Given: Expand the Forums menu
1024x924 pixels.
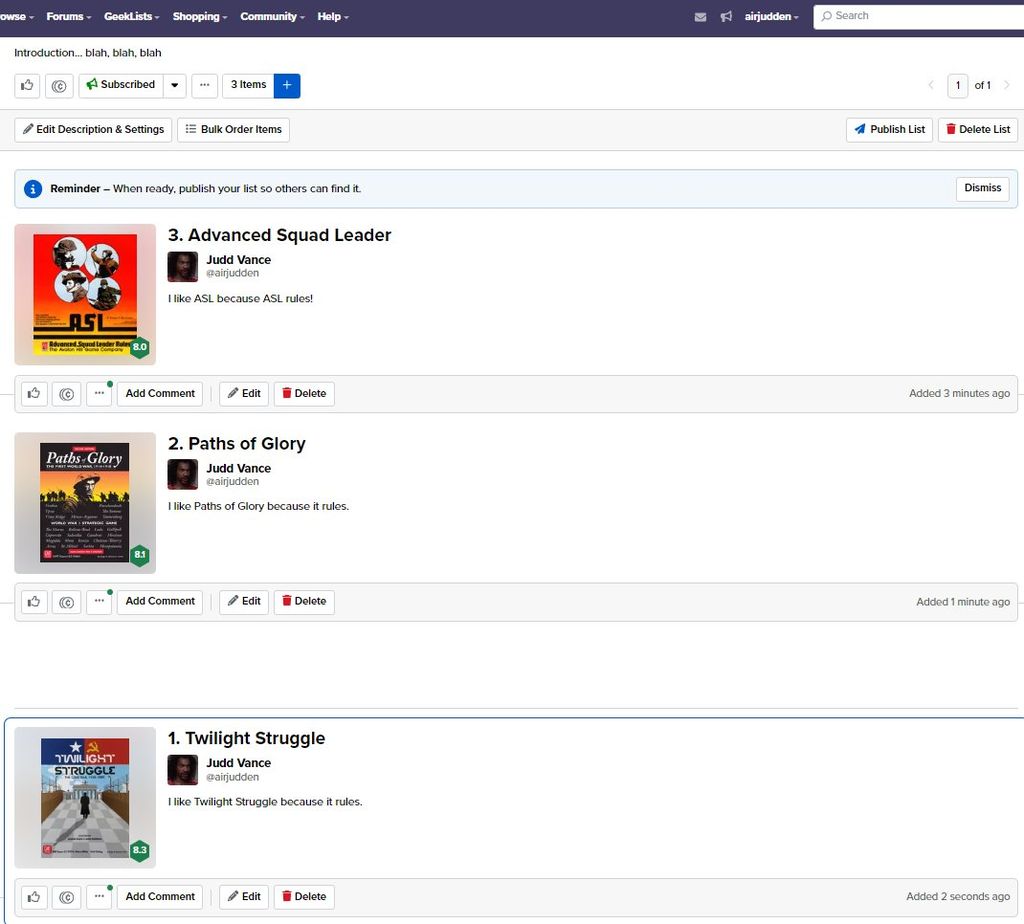Looking at the screenshot, I should (x=69, y=17).
